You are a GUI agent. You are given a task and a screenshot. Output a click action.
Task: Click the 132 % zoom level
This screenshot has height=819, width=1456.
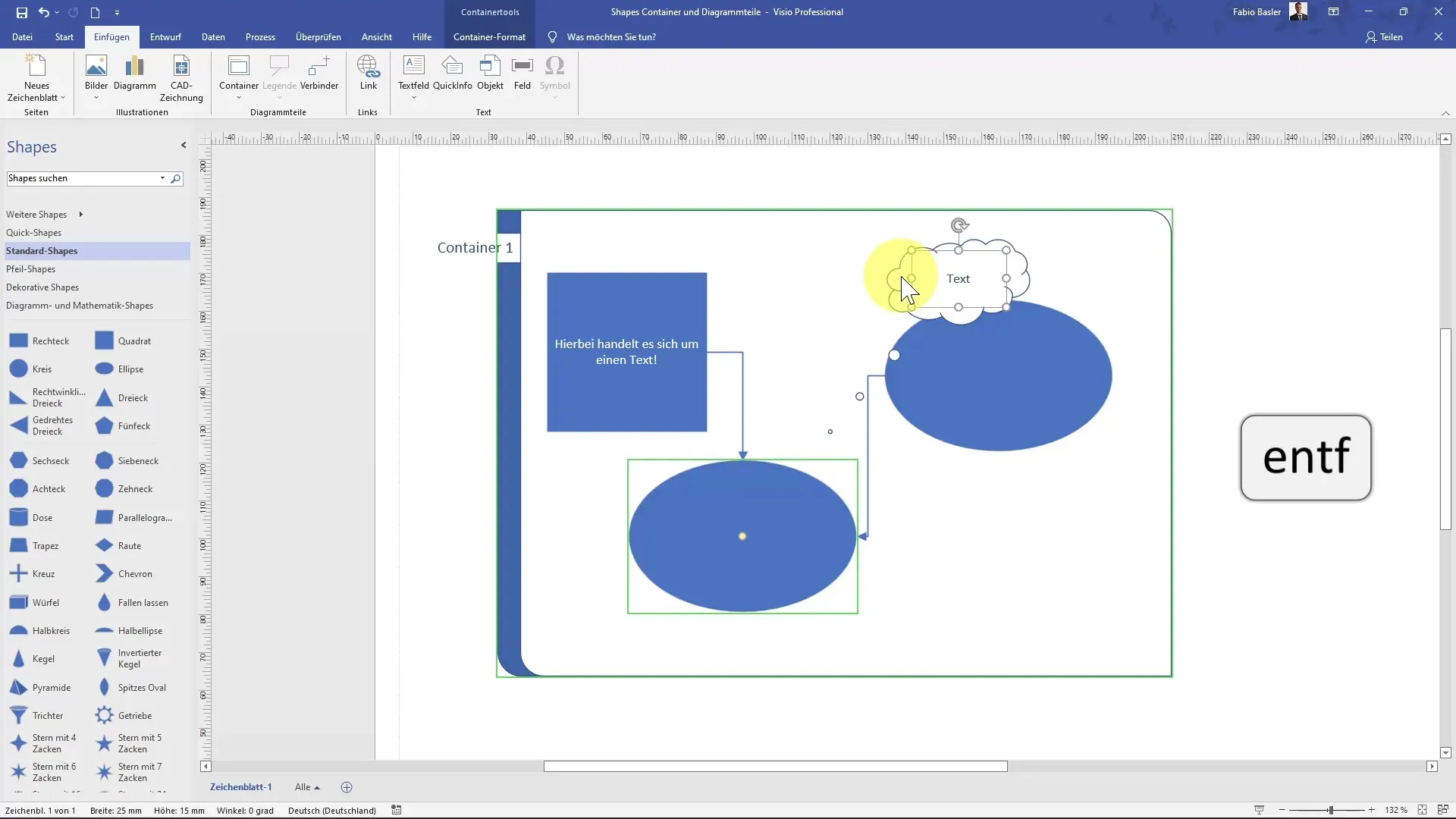[x=1395, y=810]
